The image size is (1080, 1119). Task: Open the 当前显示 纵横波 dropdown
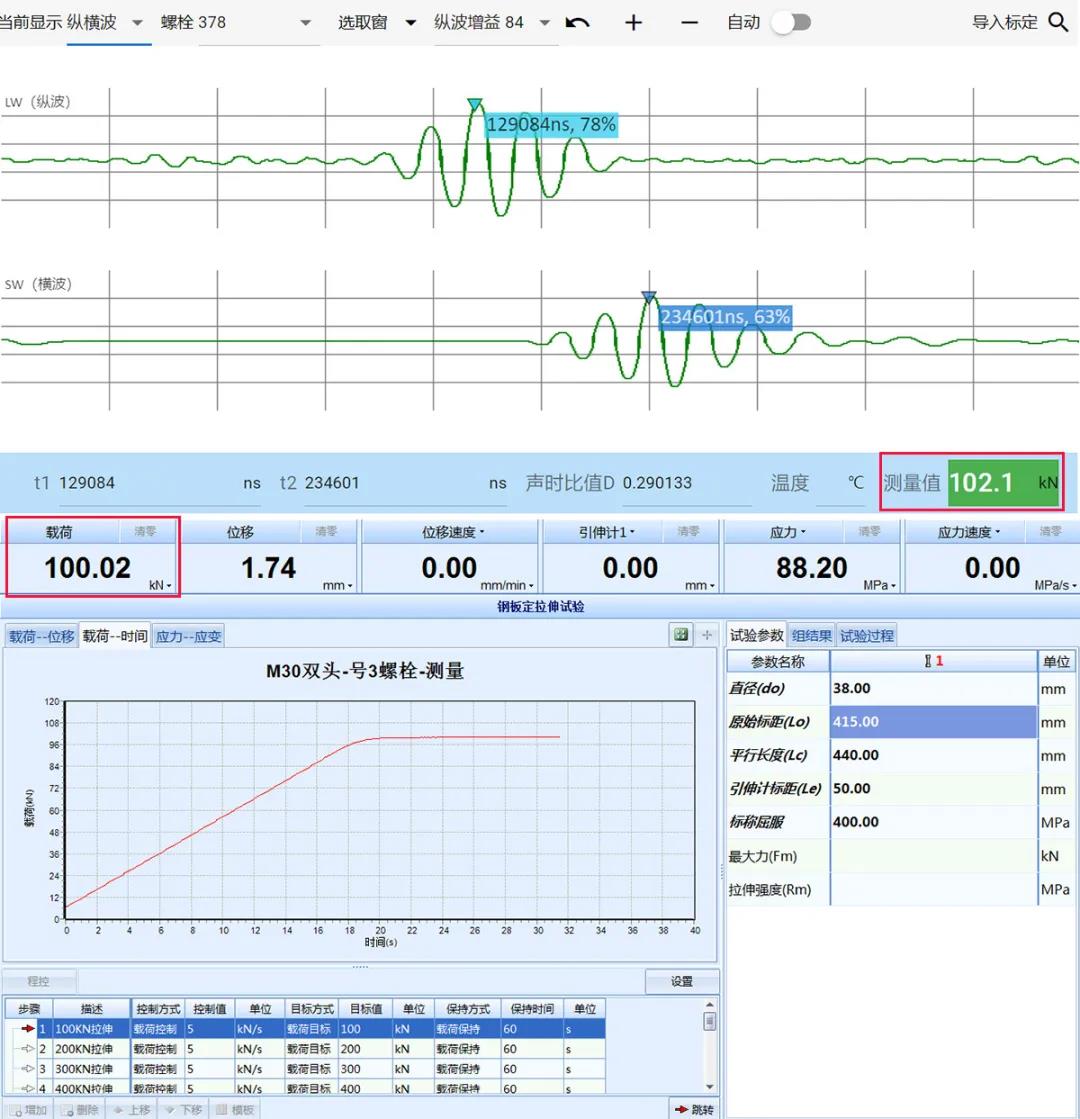pyautogui.click(x=137, y=22)
